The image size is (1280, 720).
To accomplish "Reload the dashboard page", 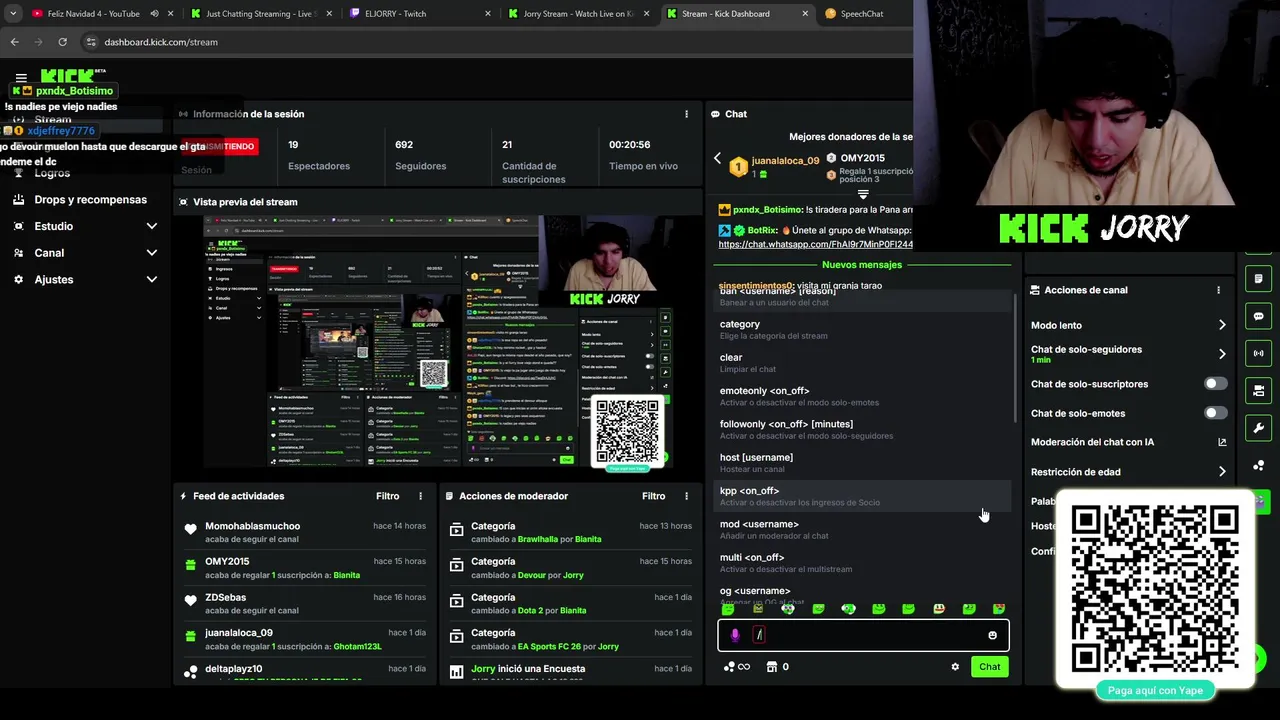I will click(62, 42).
